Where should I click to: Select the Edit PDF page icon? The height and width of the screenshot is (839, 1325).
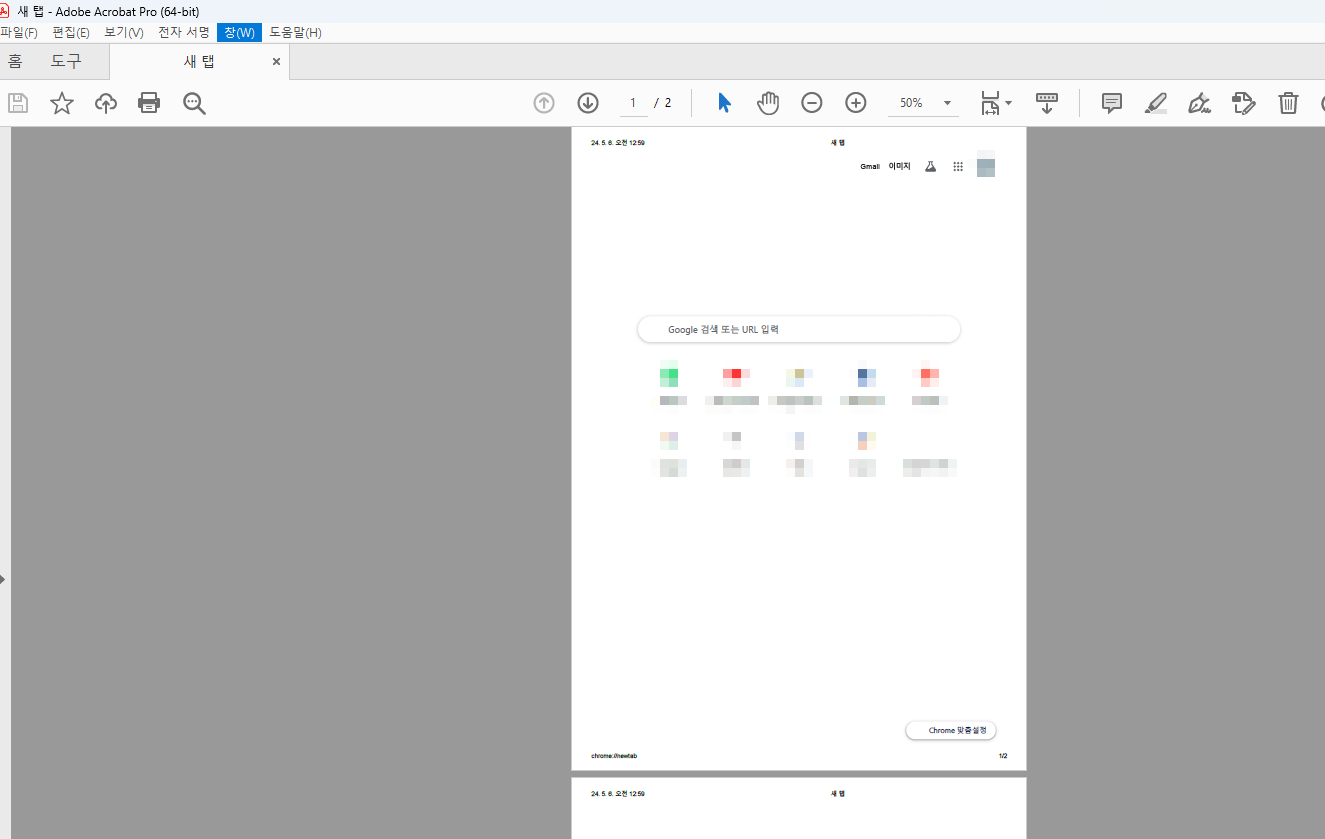click(1243, 102)
